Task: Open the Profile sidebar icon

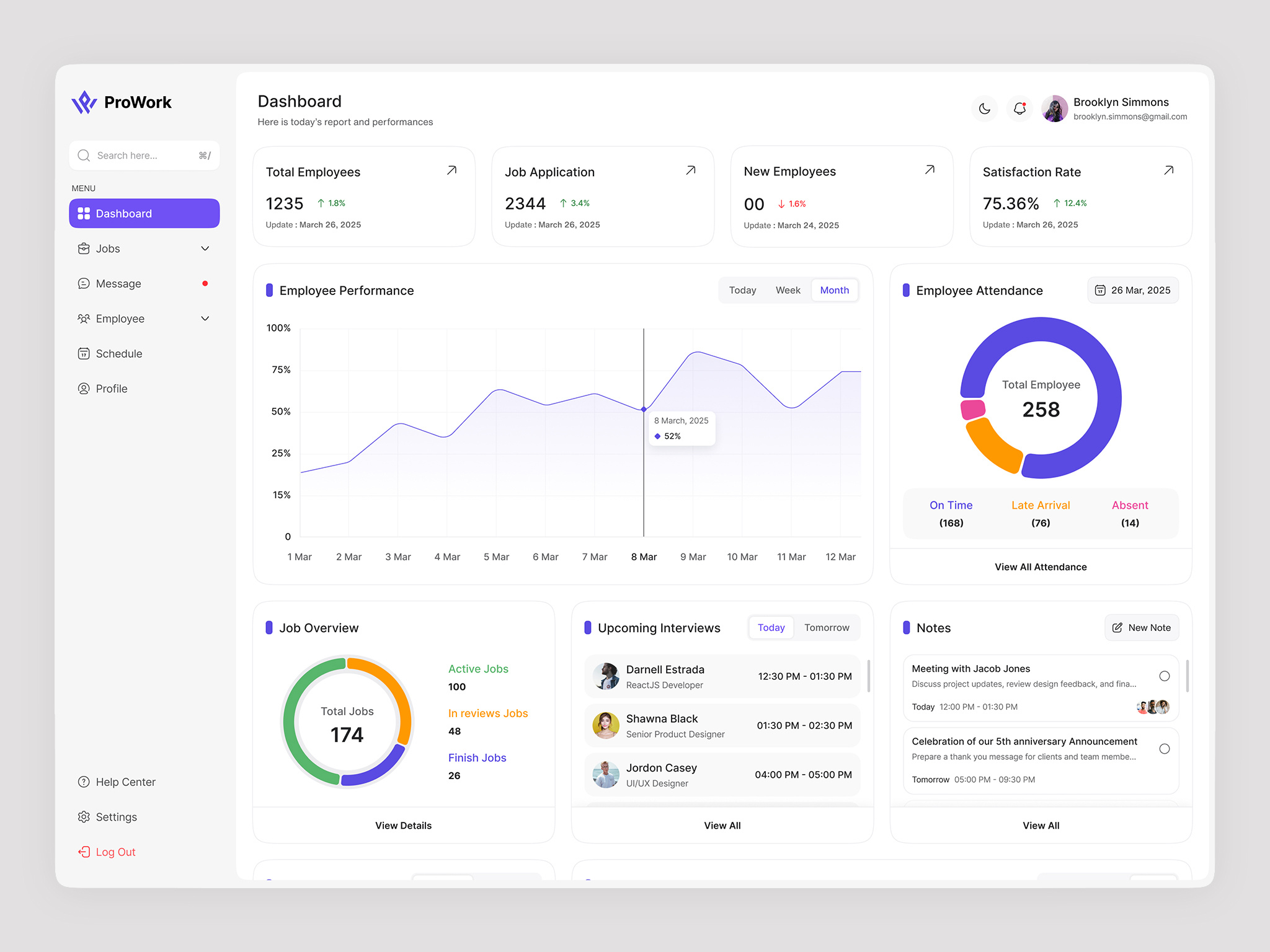Action: tap(84, 389)
